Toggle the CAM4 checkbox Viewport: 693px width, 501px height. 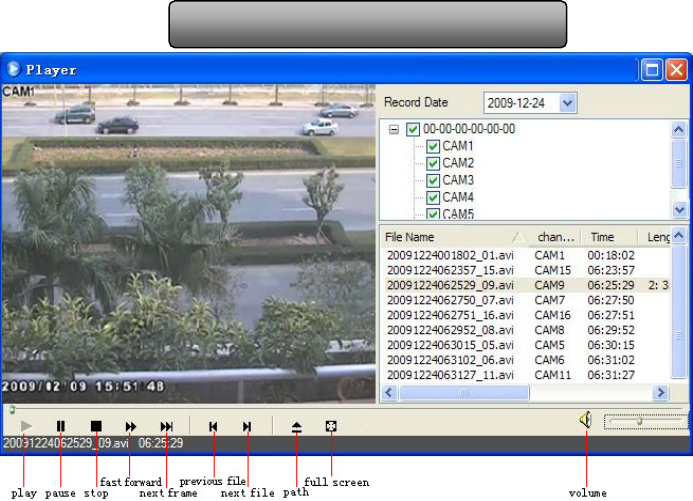coord(433,197)
